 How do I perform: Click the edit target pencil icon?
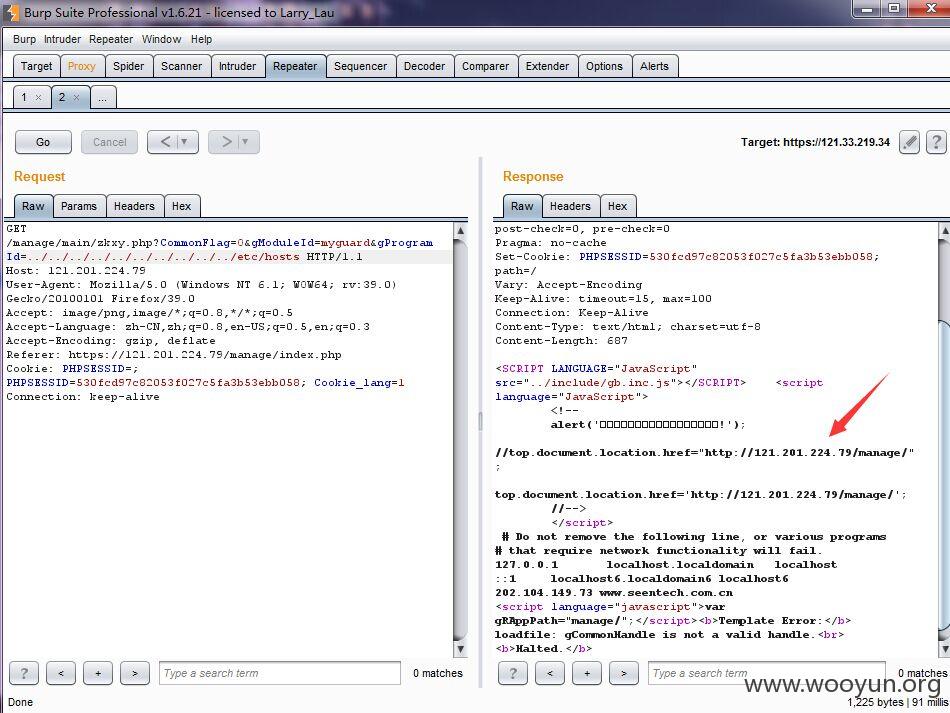click(x=909, y=142)
